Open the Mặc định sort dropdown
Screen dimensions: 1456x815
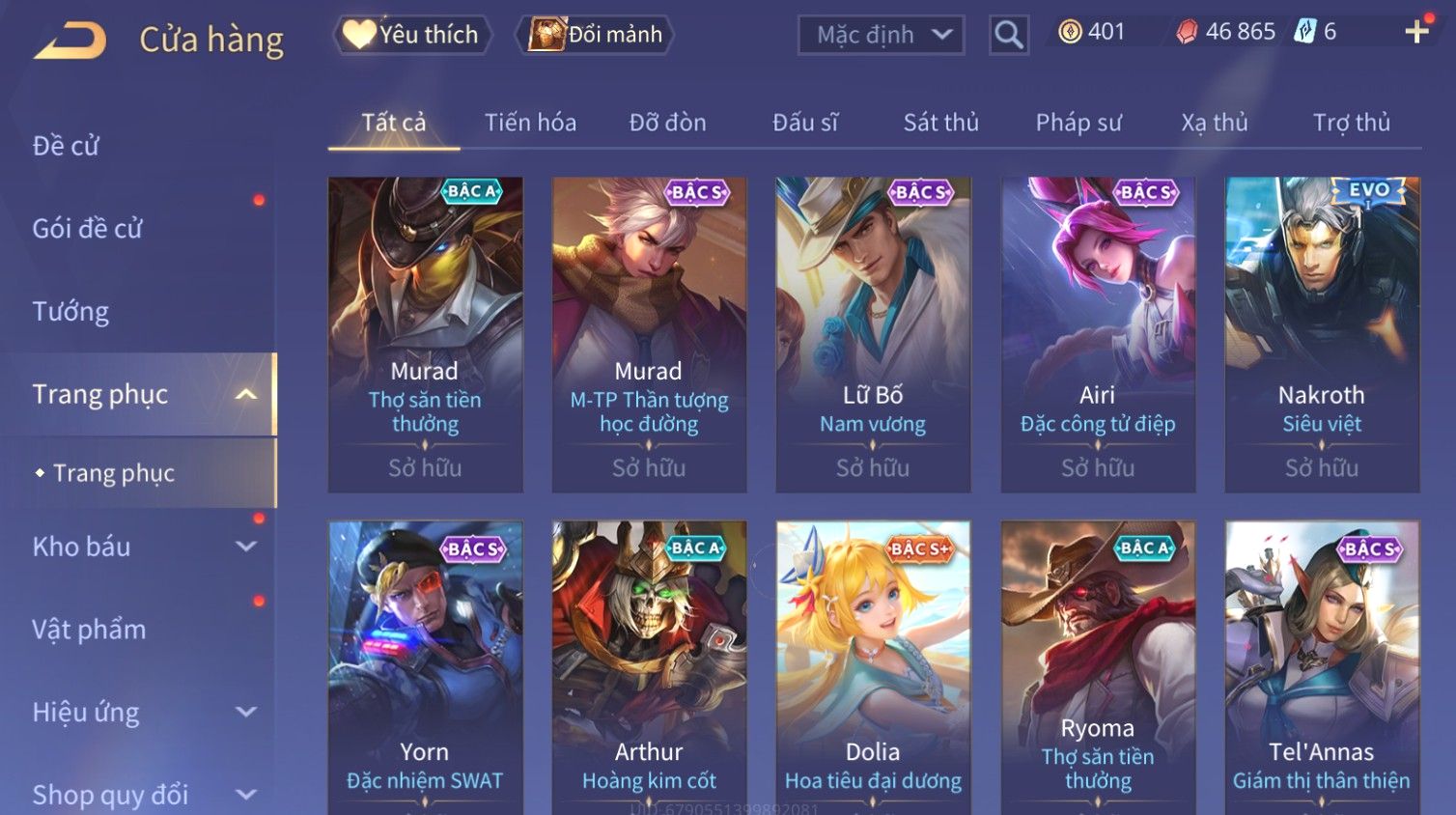coord(881,36)
